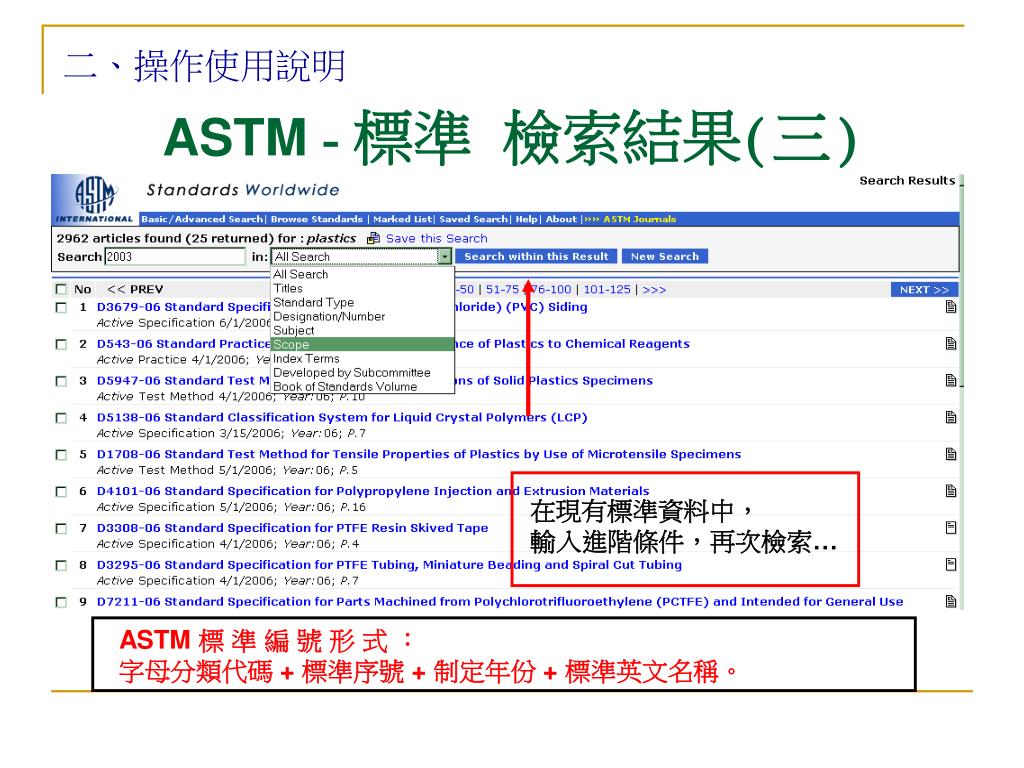The height and width of the screenshot is (768, 1024).
Task: Go to ASTM Journals link
Action: coord(639,219)
